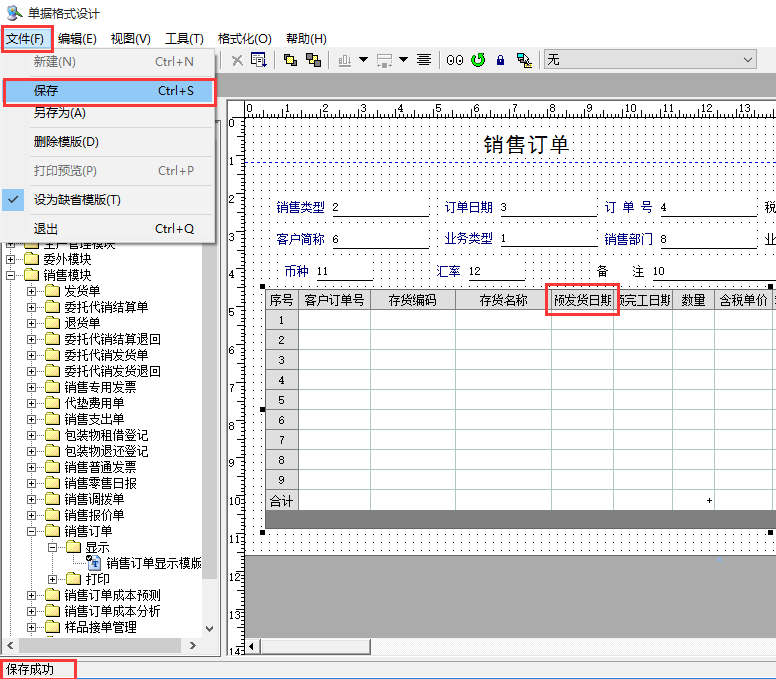The height and width of the screenshot is (679, 776).
Task: Open the 无 combo box in toolbar
Action: [x=650, y=60]
